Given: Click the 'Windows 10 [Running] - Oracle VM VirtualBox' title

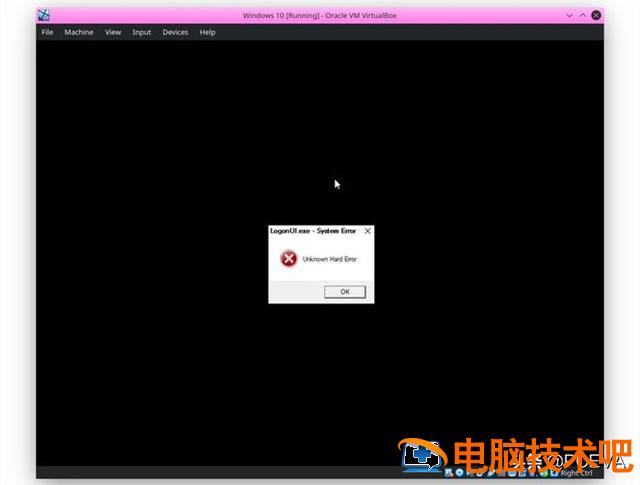Looking at the screenshot, I should point(320,16).
